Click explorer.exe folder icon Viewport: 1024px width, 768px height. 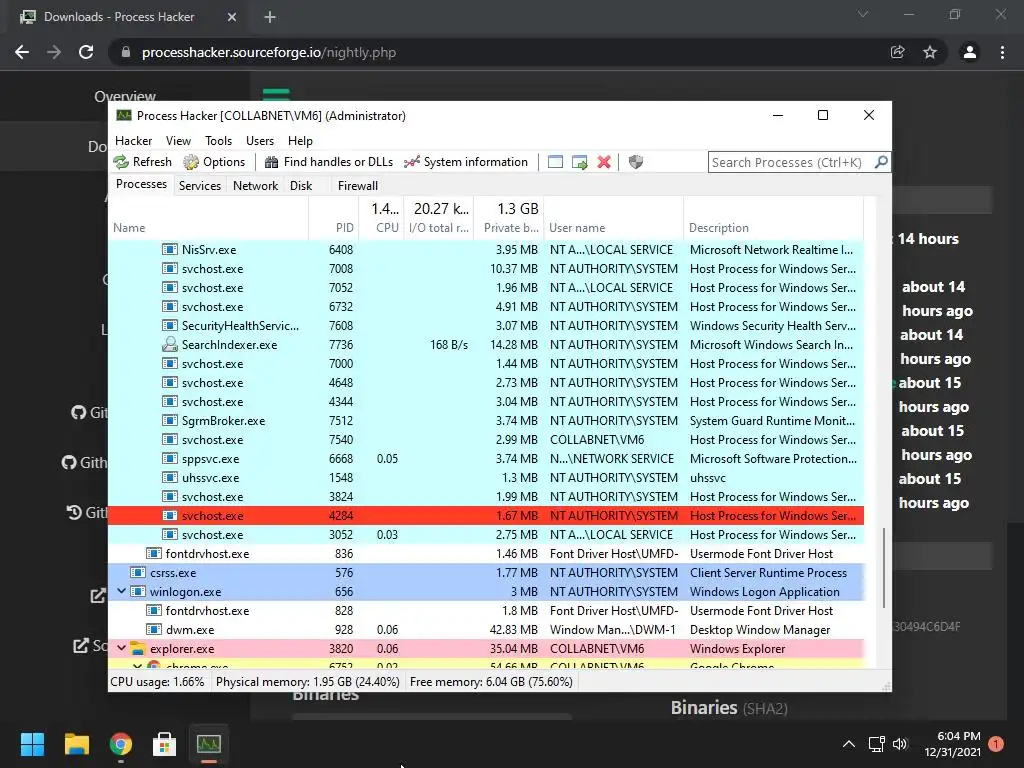tap(138, 648)
